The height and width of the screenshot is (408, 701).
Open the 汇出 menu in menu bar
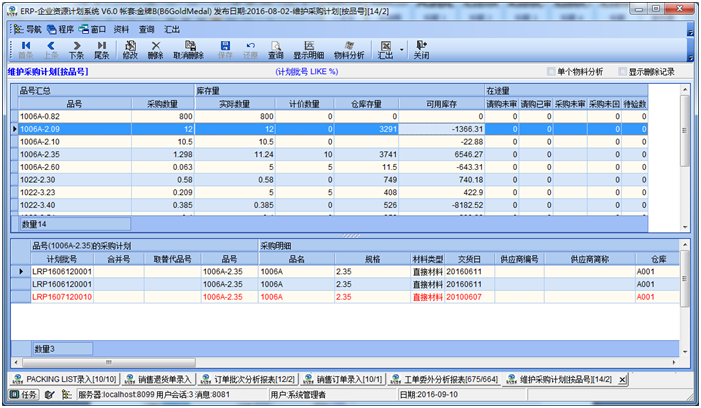(172, 29)
